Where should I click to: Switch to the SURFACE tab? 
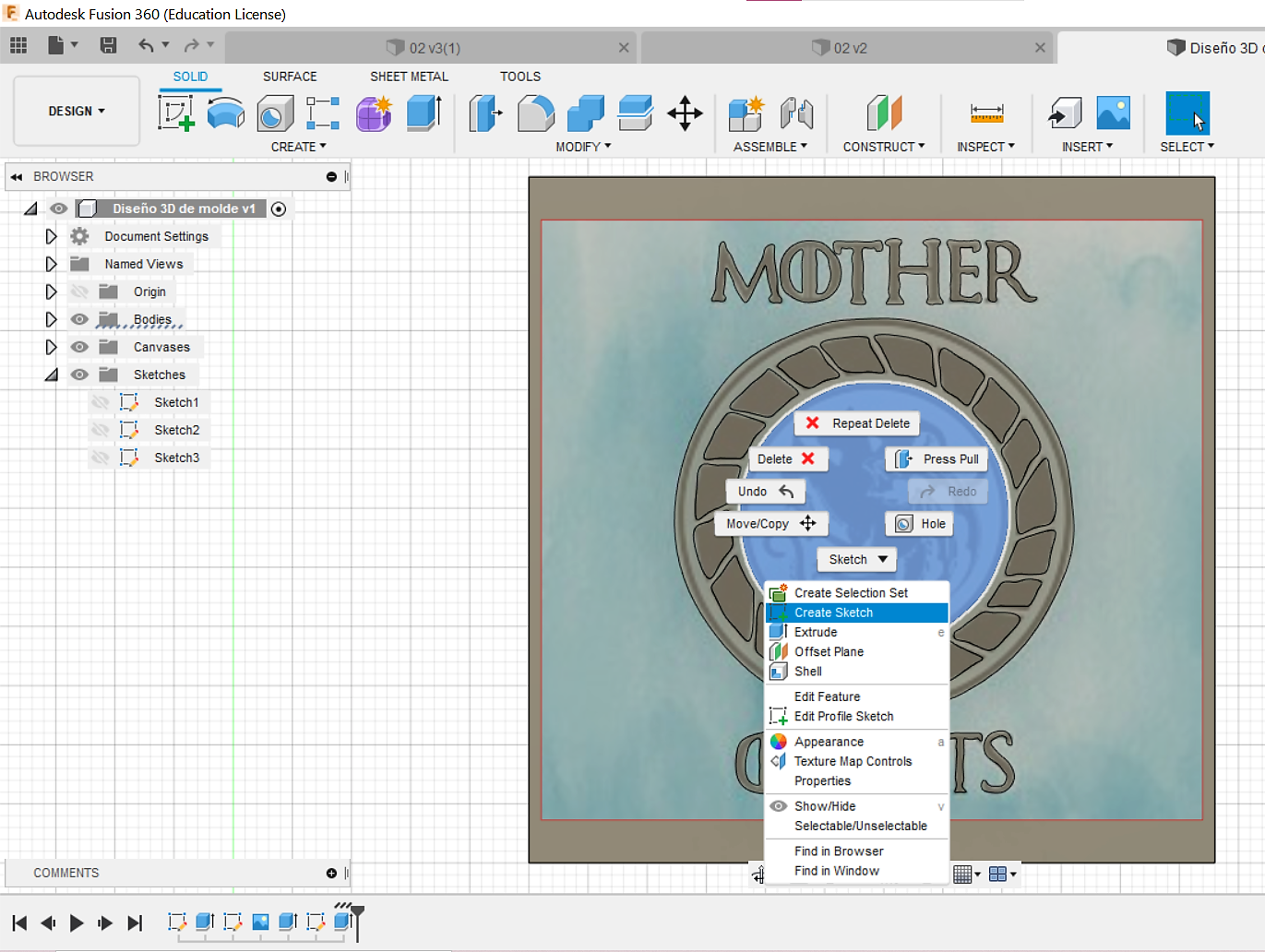pyautogui.click(x=290, y=77)
